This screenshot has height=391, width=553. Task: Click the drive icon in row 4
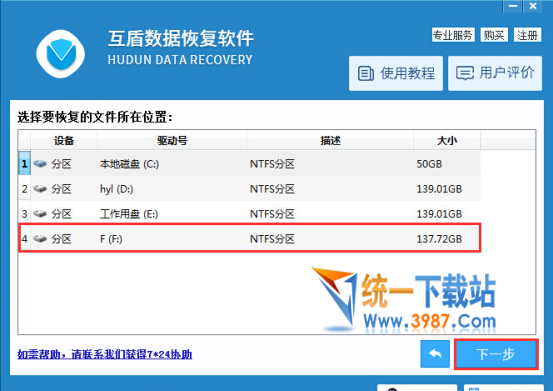point(40,239)
